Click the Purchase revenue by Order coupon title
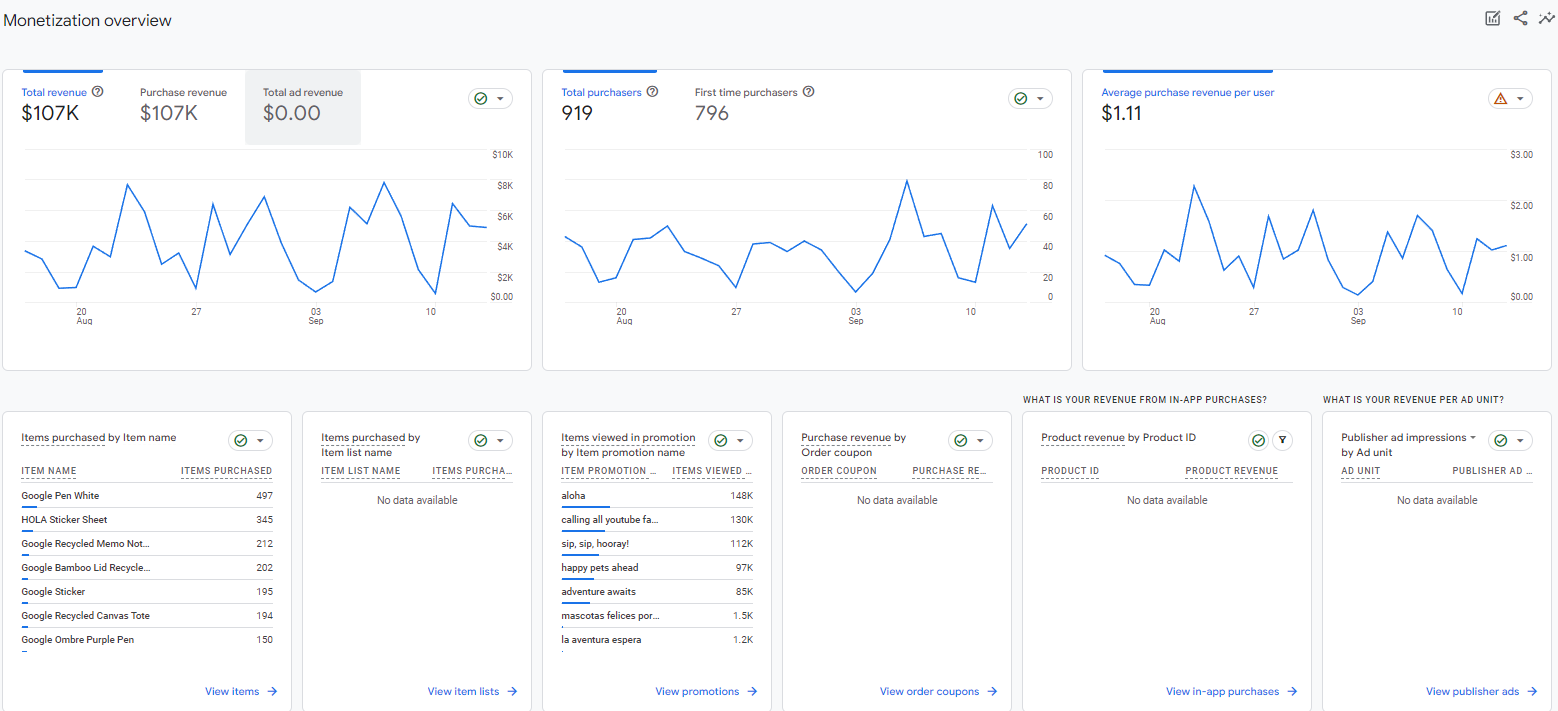This screenshot has width=1558, height=711. pyautogui.click(x=854, y=445)
